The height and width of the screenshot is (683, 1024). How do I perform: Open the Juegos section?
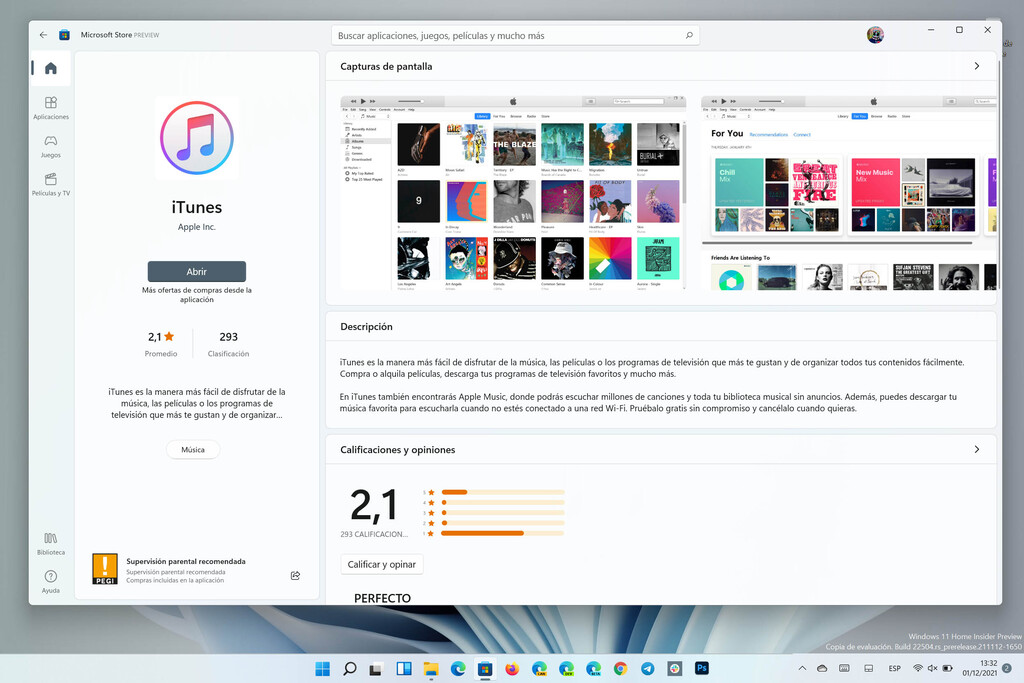[x=51, y=146]
